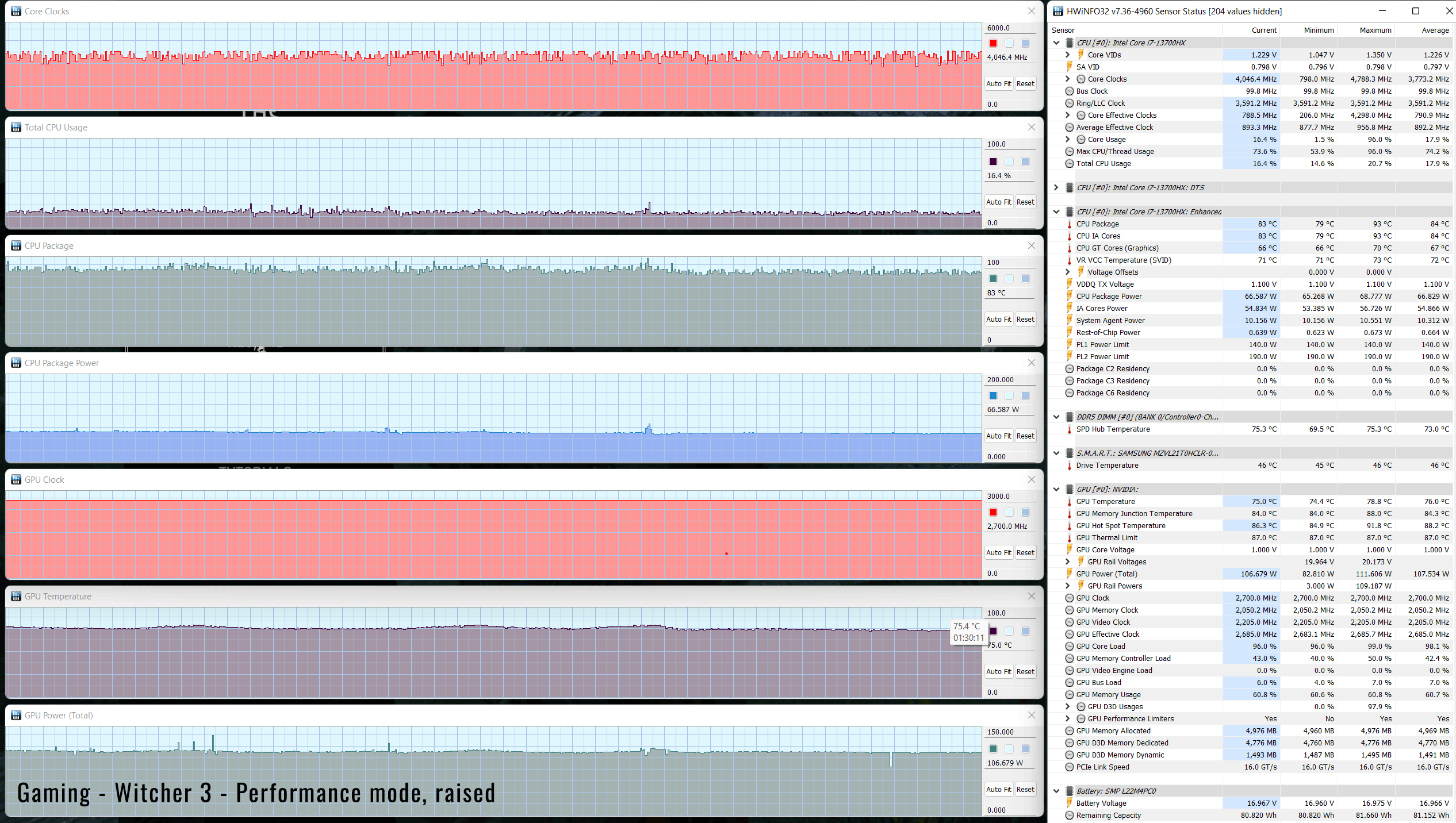Collapse the GPU [#0] NVIDIA sensor group
This screenshot has height=823, width=1456.
pyautogui.click(x=1056, y=489)
